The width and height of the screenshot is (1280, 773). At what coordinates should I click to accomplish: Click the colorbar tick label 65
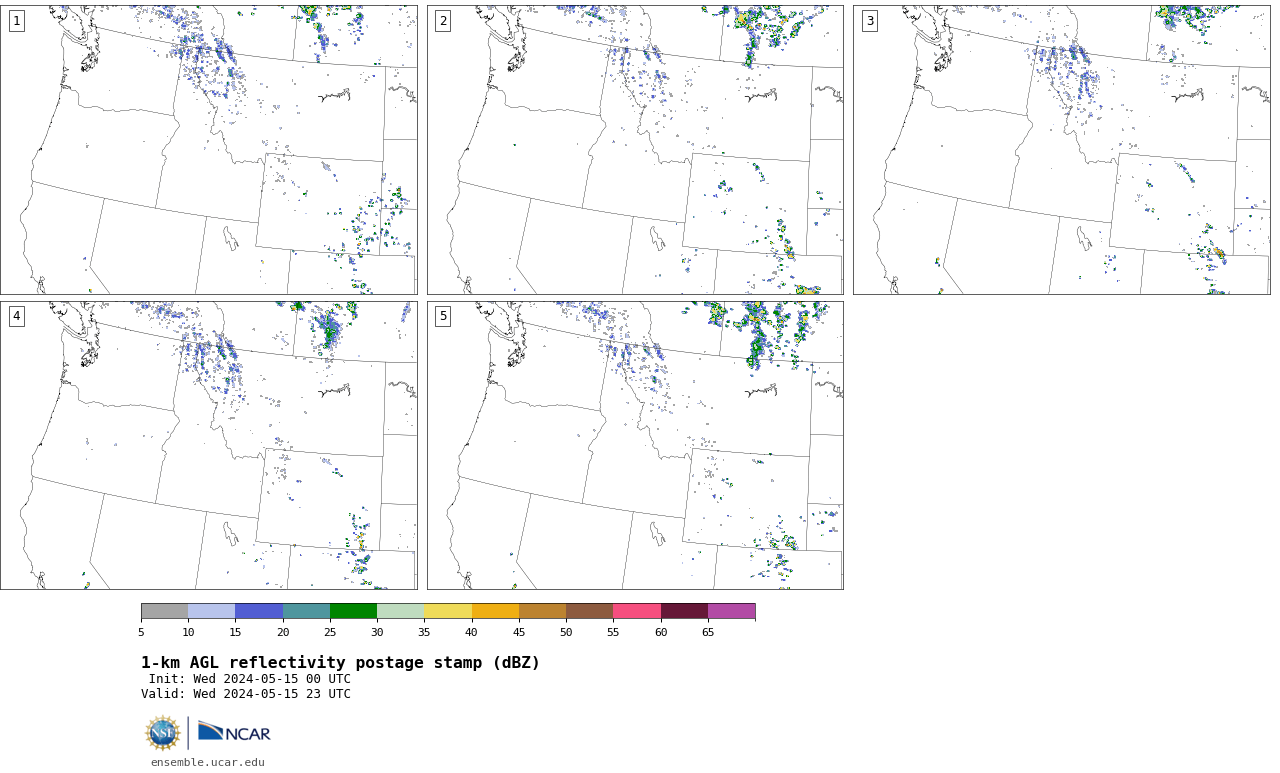[708, 632]
